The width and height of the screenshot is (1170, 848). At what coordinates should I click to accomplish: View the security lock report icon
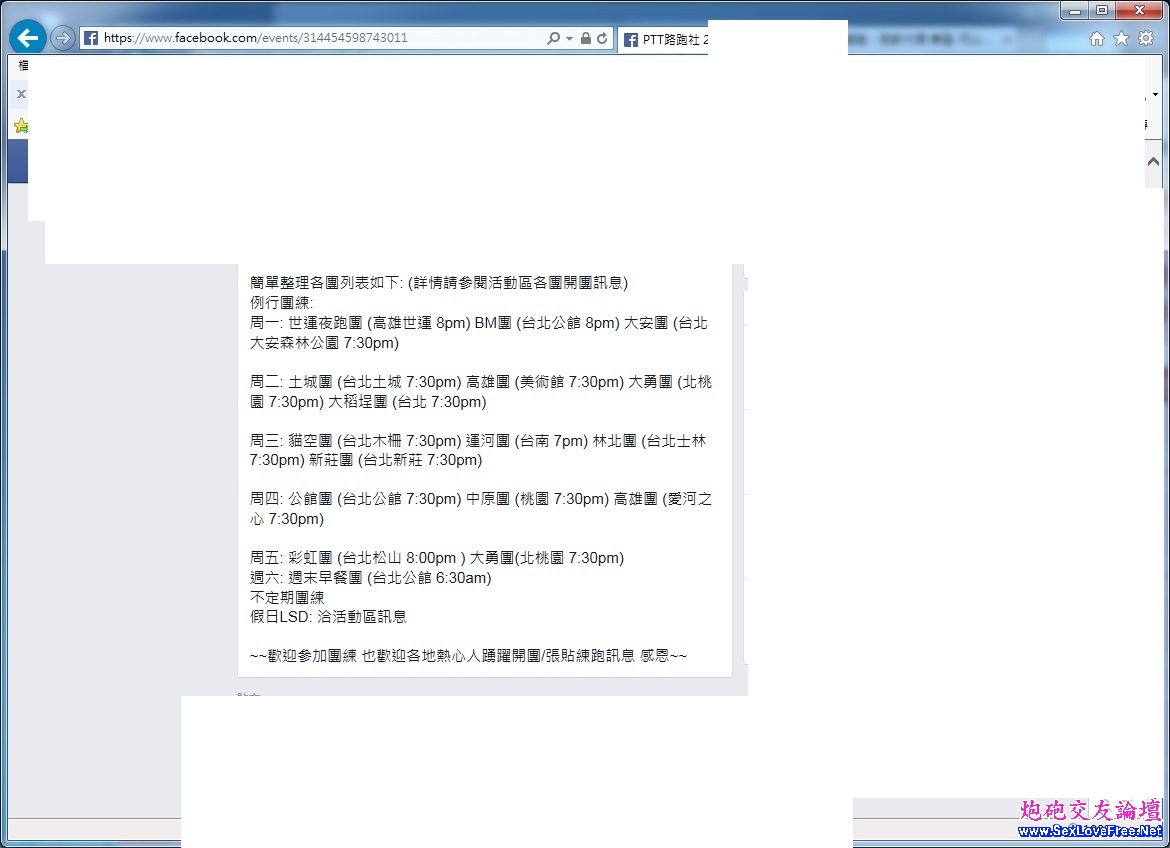coord(586,38)
